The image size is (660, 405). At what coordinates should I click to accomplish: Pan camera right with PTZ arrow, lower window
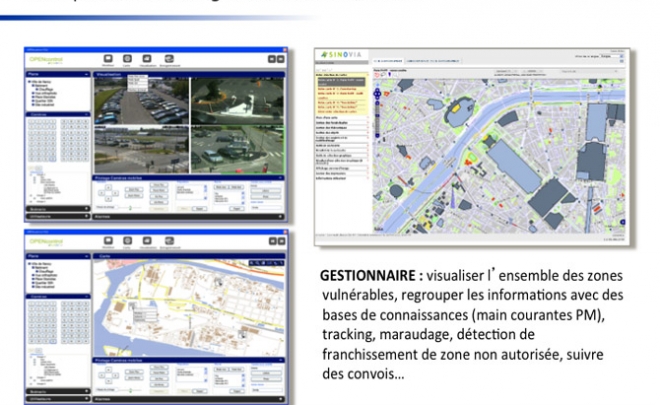pos(116,376)
